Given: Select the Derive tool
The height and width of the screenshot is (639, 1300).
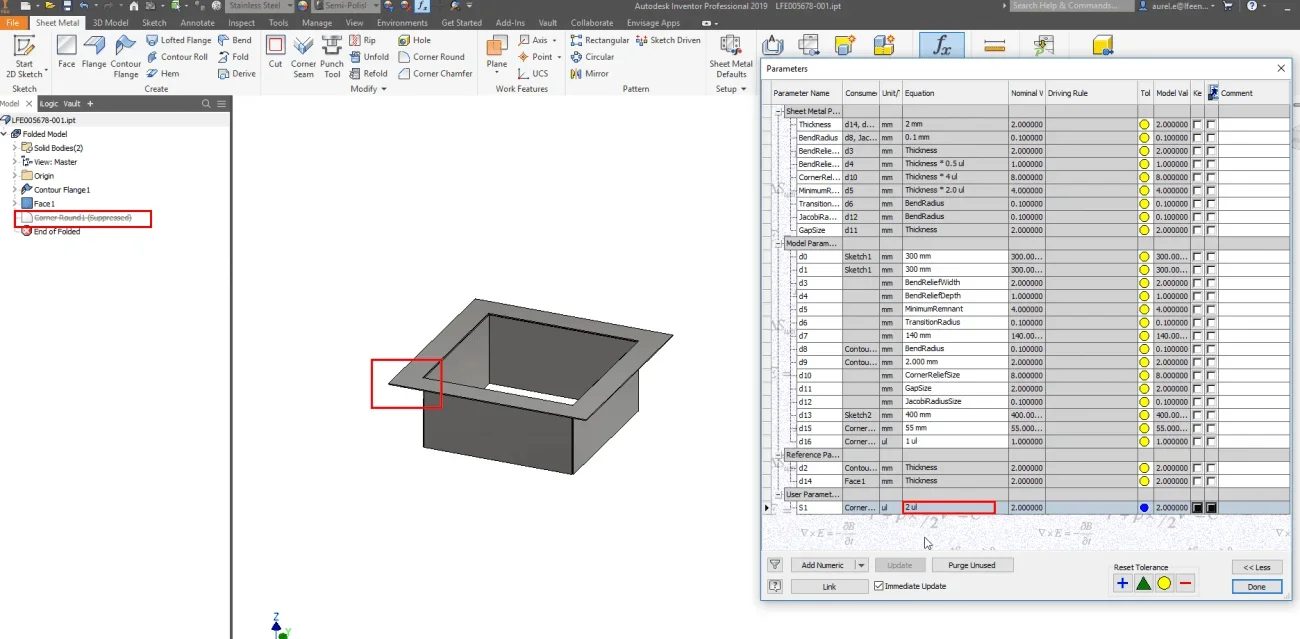Looking at the screenshot, I should pos(236,73).
